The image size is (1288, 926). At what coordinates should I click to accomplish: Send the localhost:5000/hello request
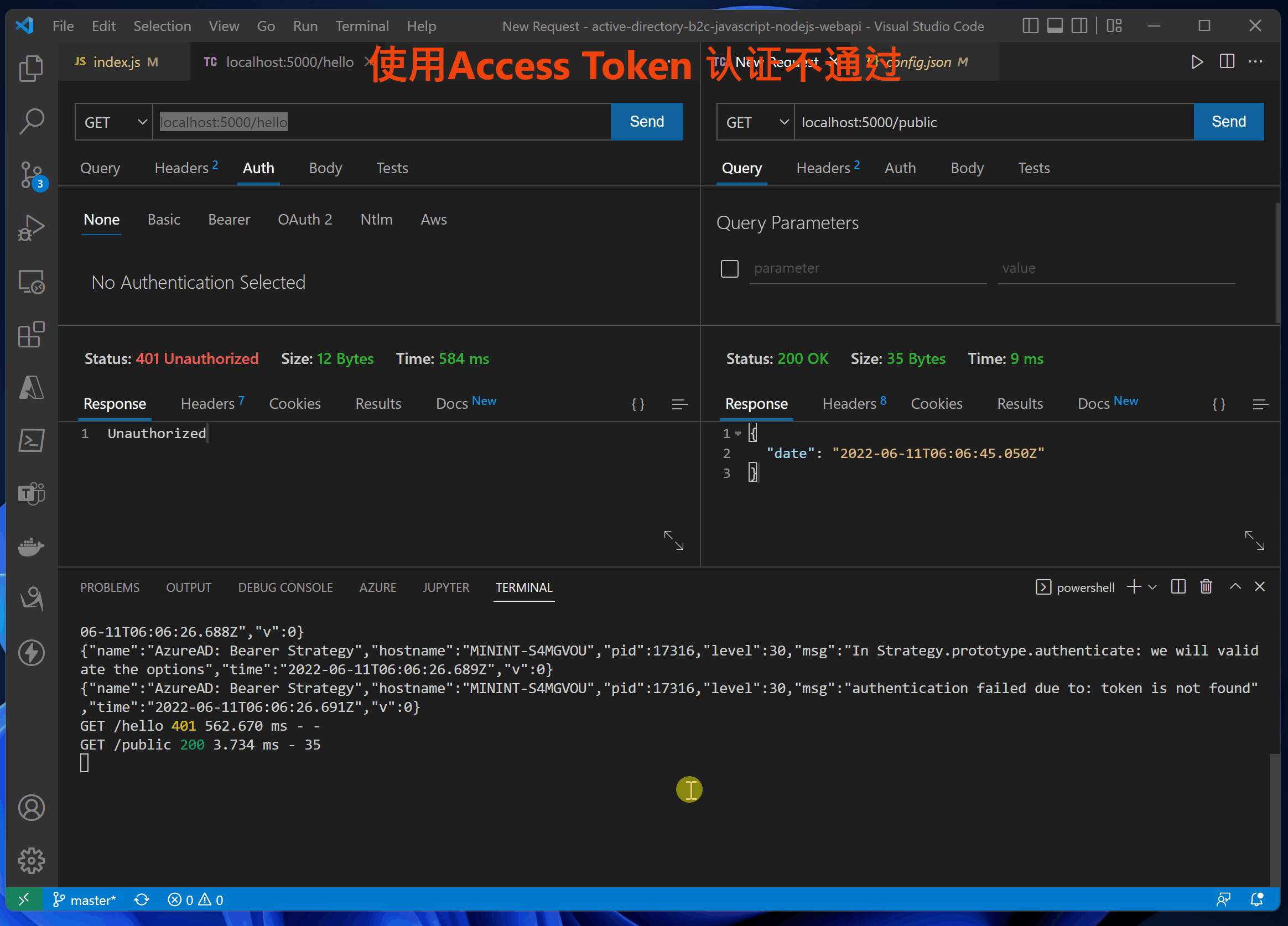click(646, 122)
